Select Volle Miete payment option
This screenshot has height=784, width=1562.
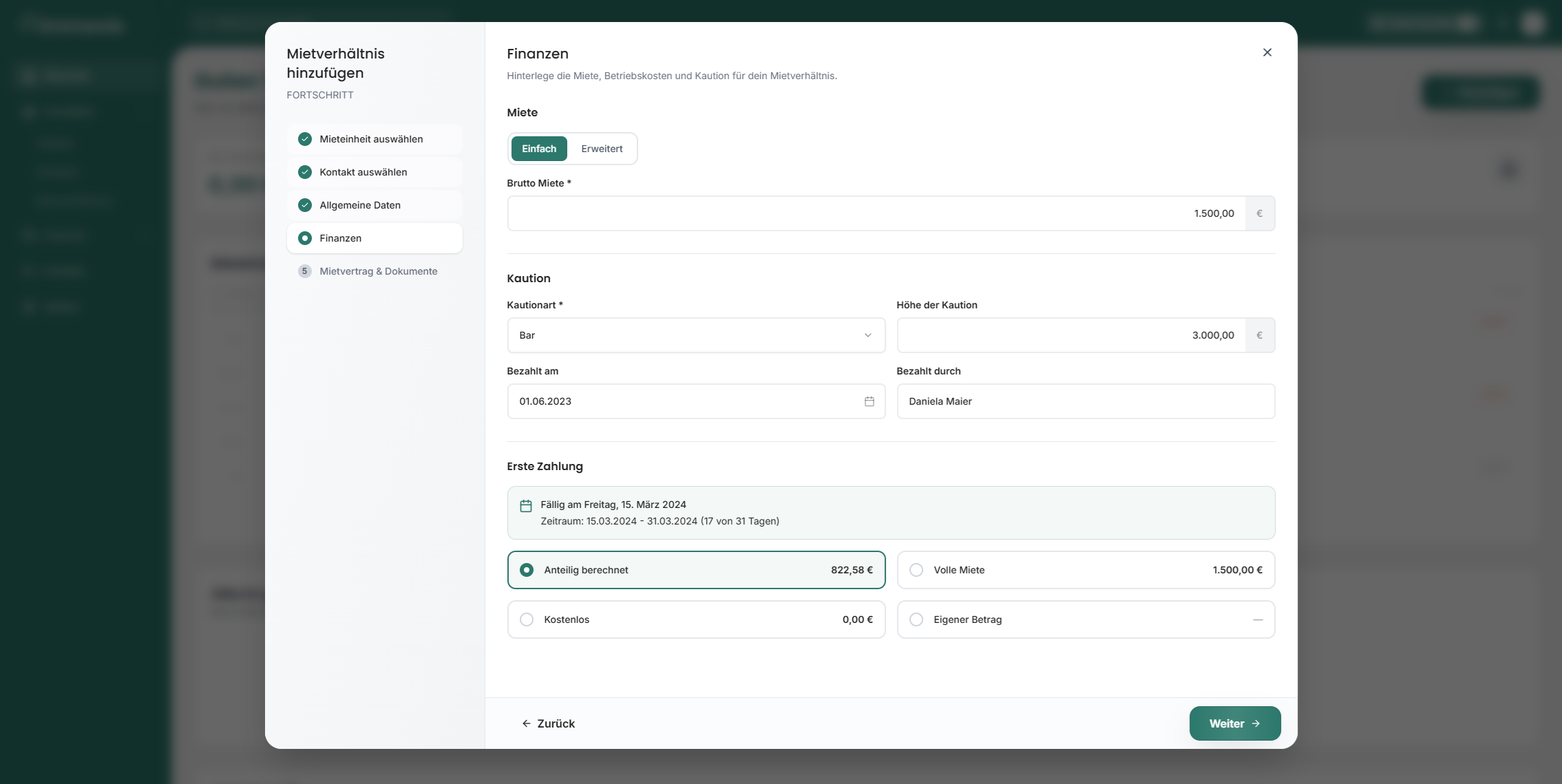pyautogui.click(x=1086, y=570)
